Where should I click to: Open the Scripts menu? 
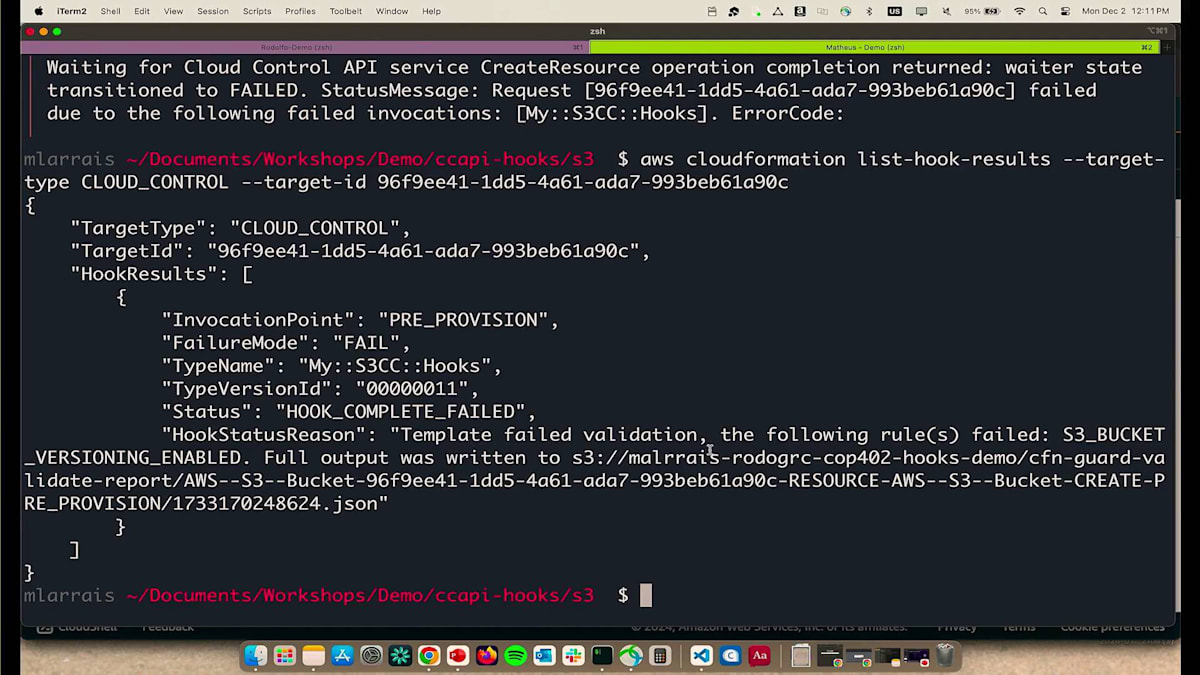(257, 11)
